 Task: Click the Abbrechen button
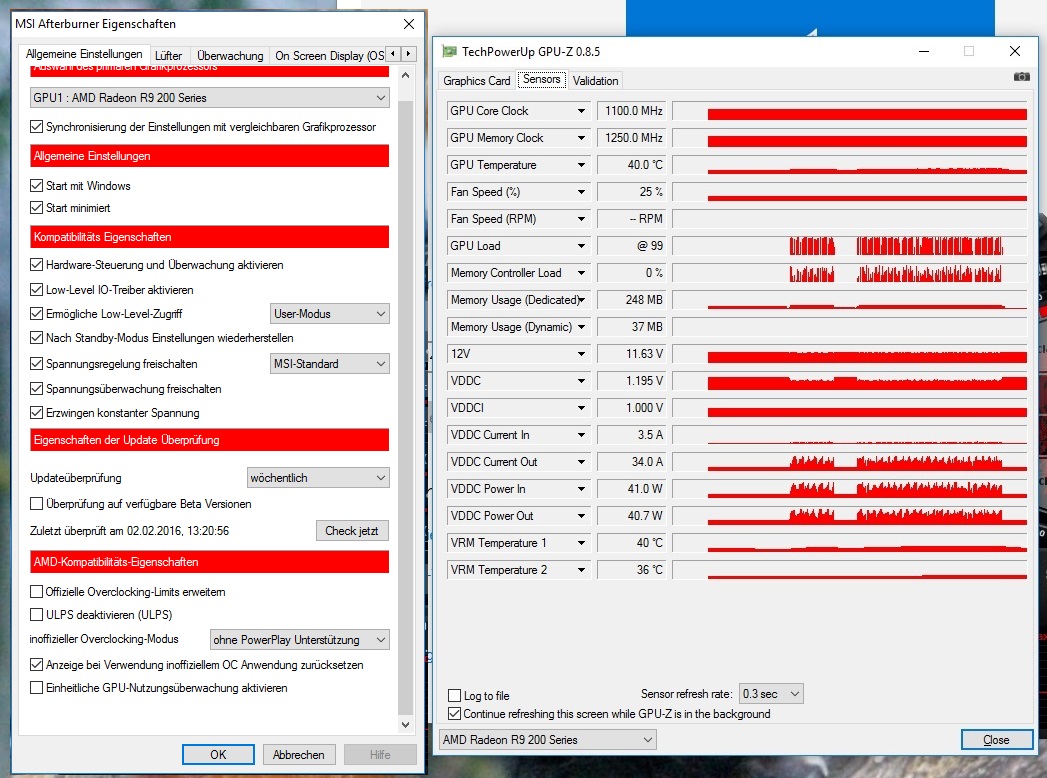click(x=298, y=755)
